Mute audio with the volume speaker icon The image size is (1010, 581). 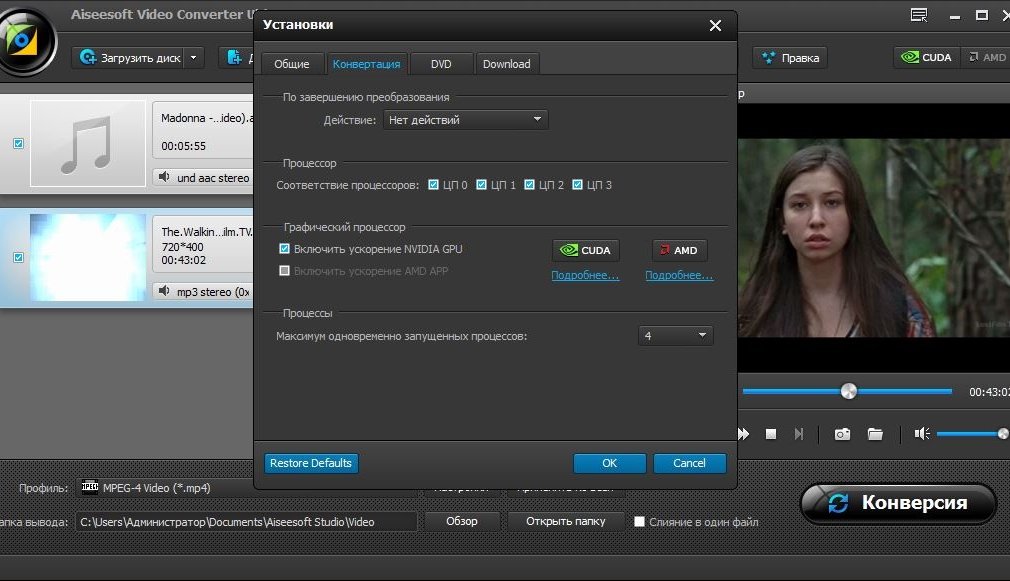pos(922,433)
